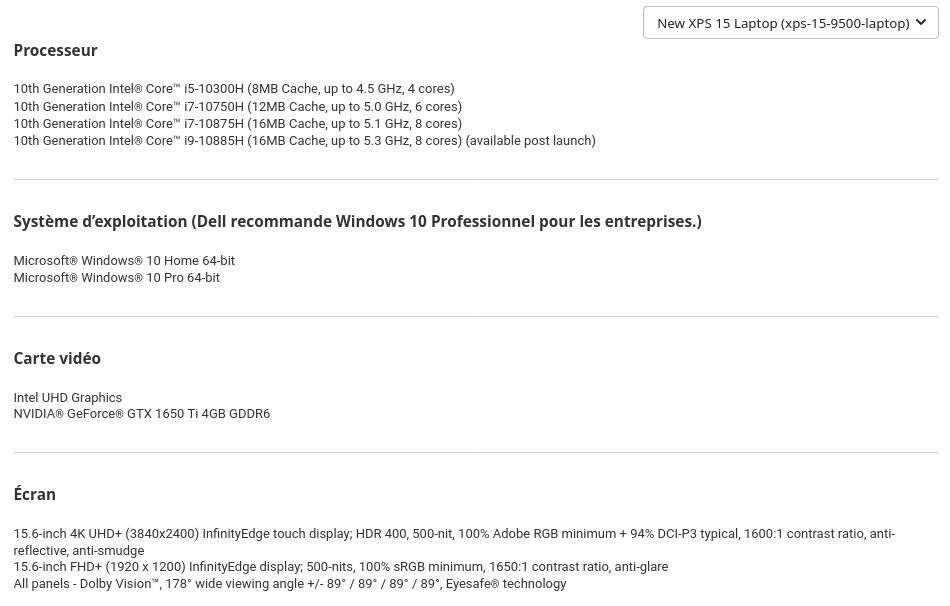Click the chevron arrow on the model selector
The height and width of the screenshot is (606, 950).
tap(921, 23)
